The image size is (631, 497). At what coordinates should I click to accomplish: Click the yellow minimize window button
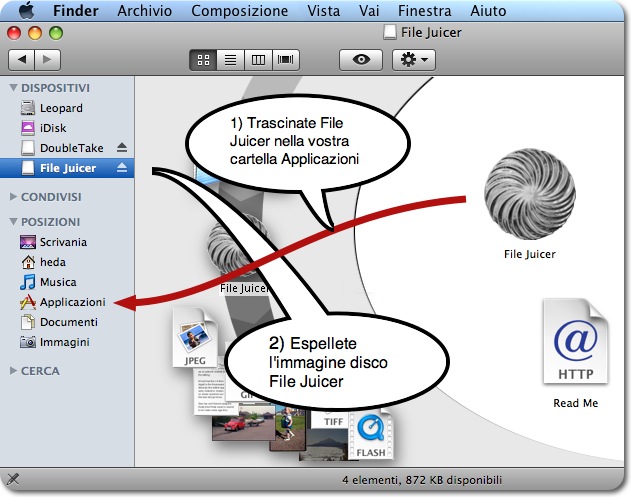click(35, 33)
